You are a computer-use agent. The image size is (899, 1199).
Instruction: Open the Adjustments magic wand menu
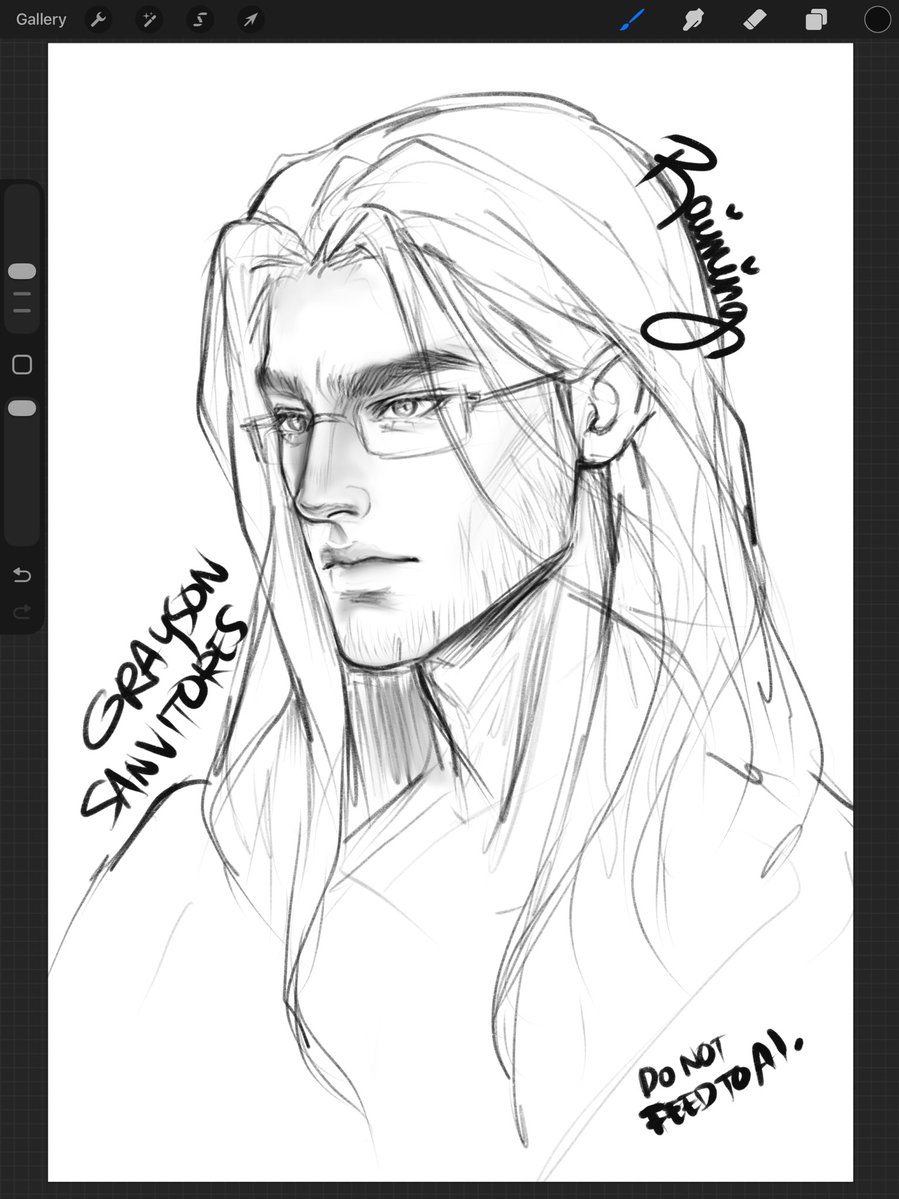[149, 19]
